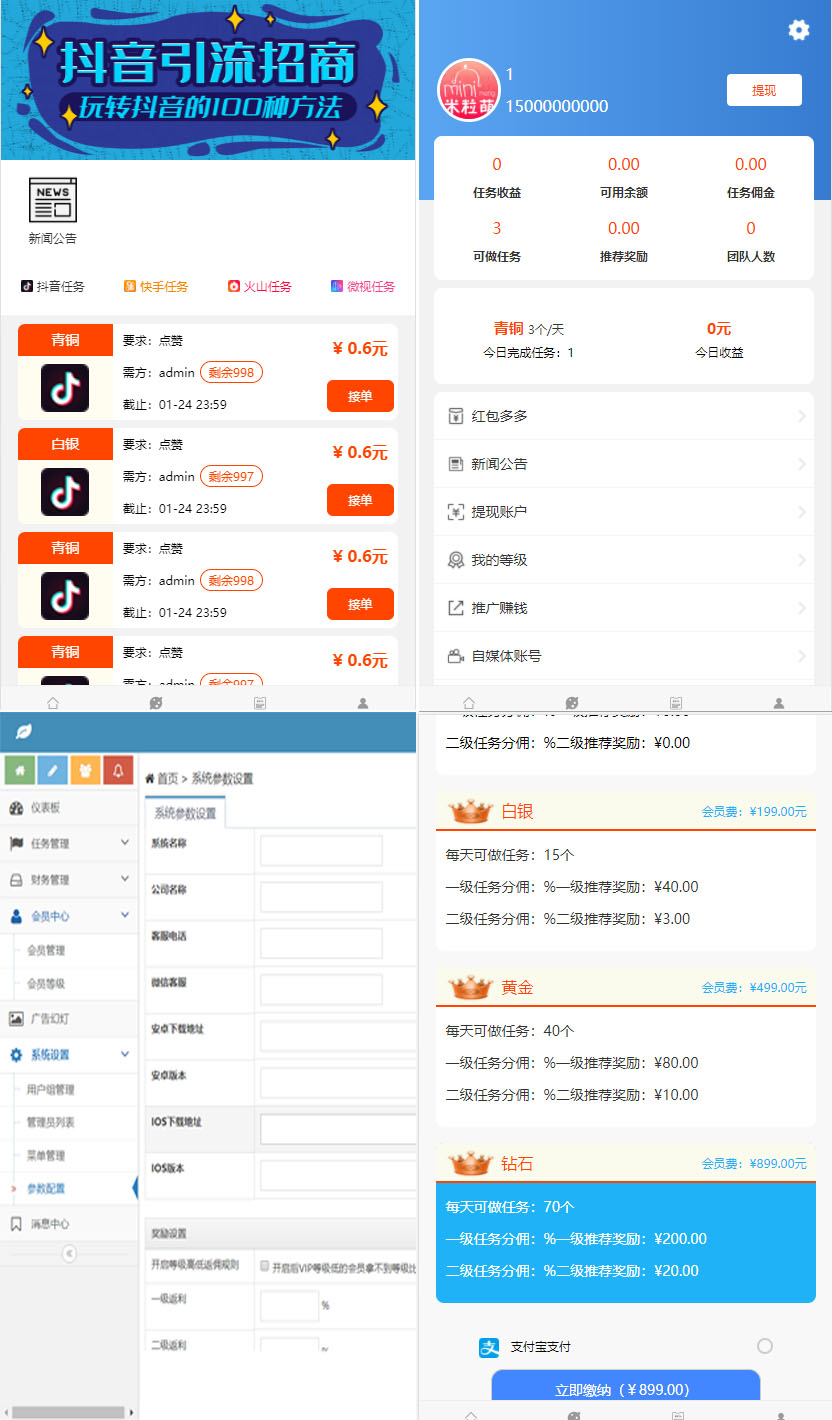Open the profile person icon in bottom navigation

362,703
